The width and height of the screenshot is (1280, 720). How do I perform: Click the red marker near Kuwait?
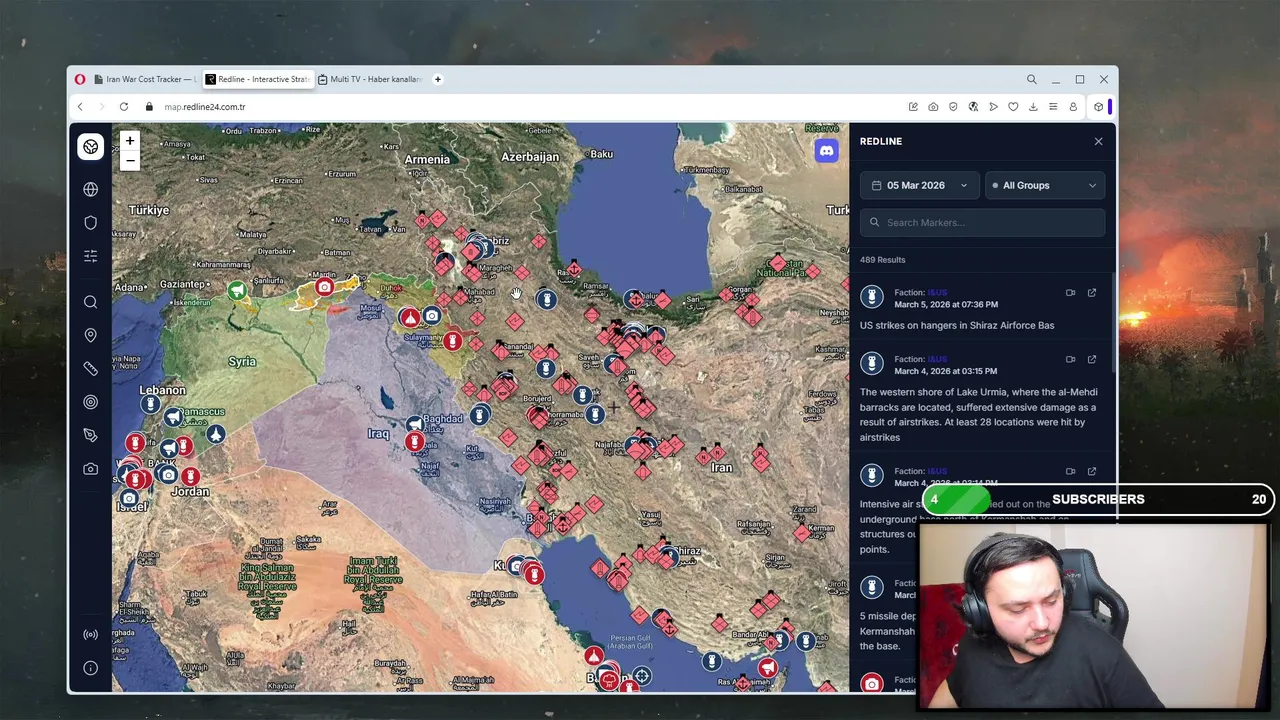click(533, 574)
